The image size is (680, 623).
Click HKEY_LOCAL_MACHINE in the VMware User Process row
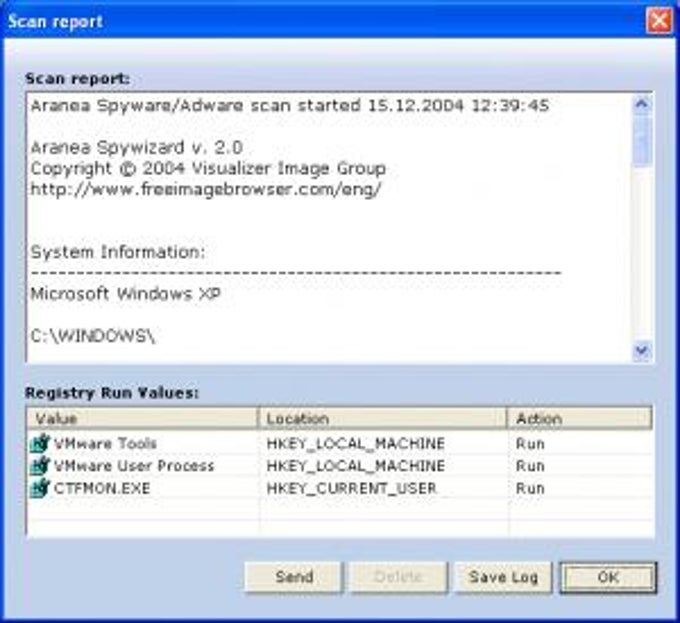coord(356,466)
